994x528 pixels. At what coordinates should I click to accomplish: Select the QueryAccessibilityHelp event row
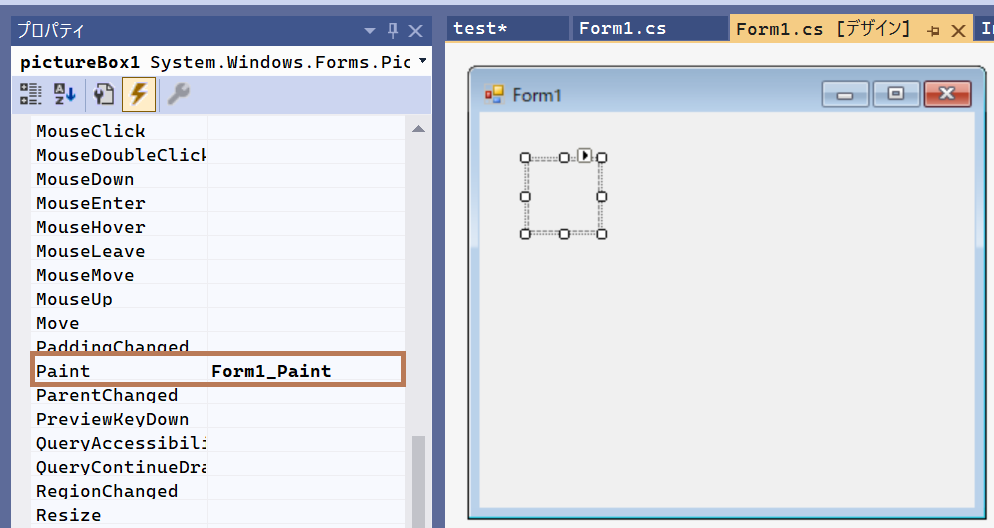click(x=217, y=443)
